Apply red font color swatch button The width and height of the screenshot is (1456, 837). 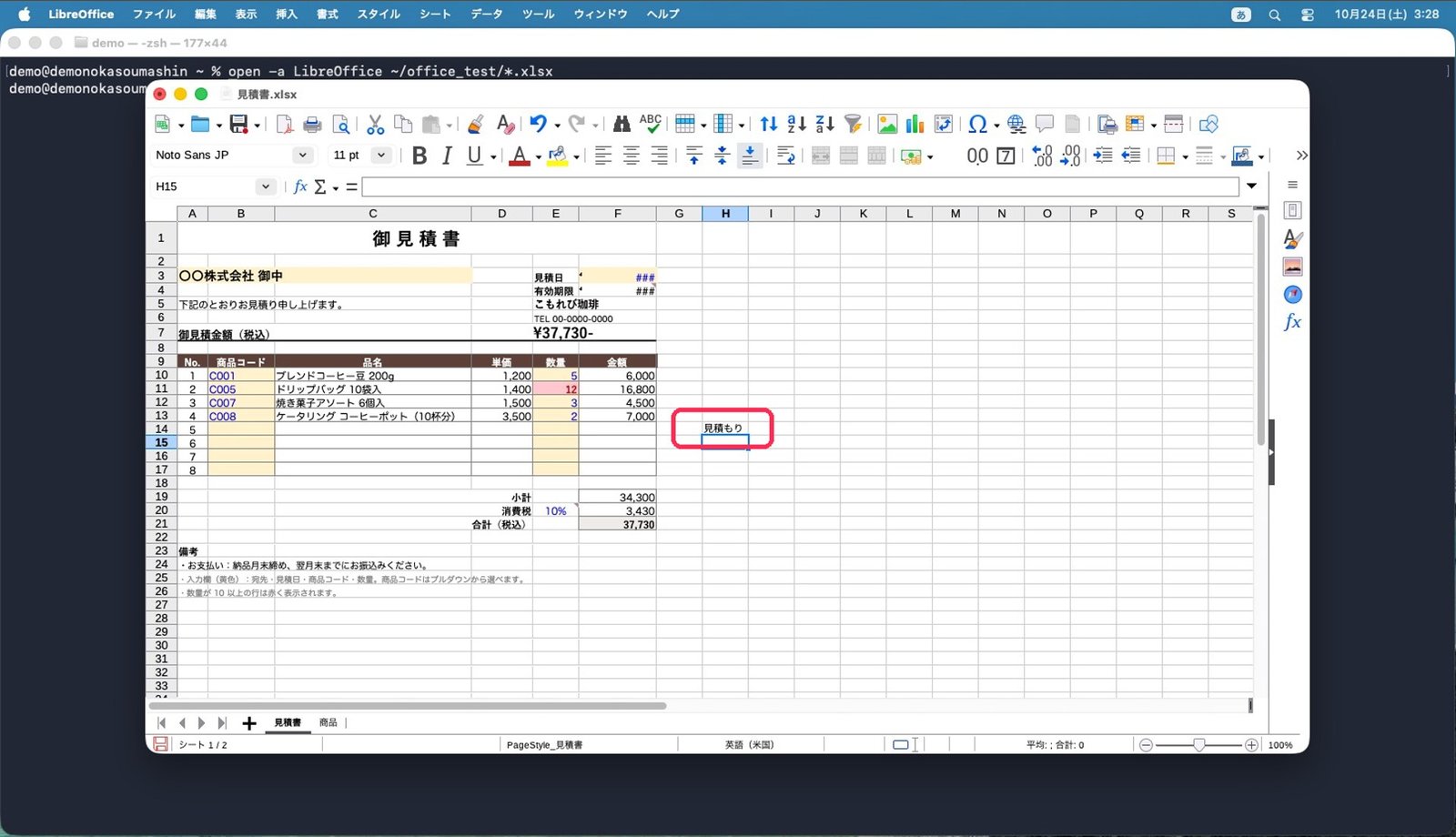[x=520, y=156]
